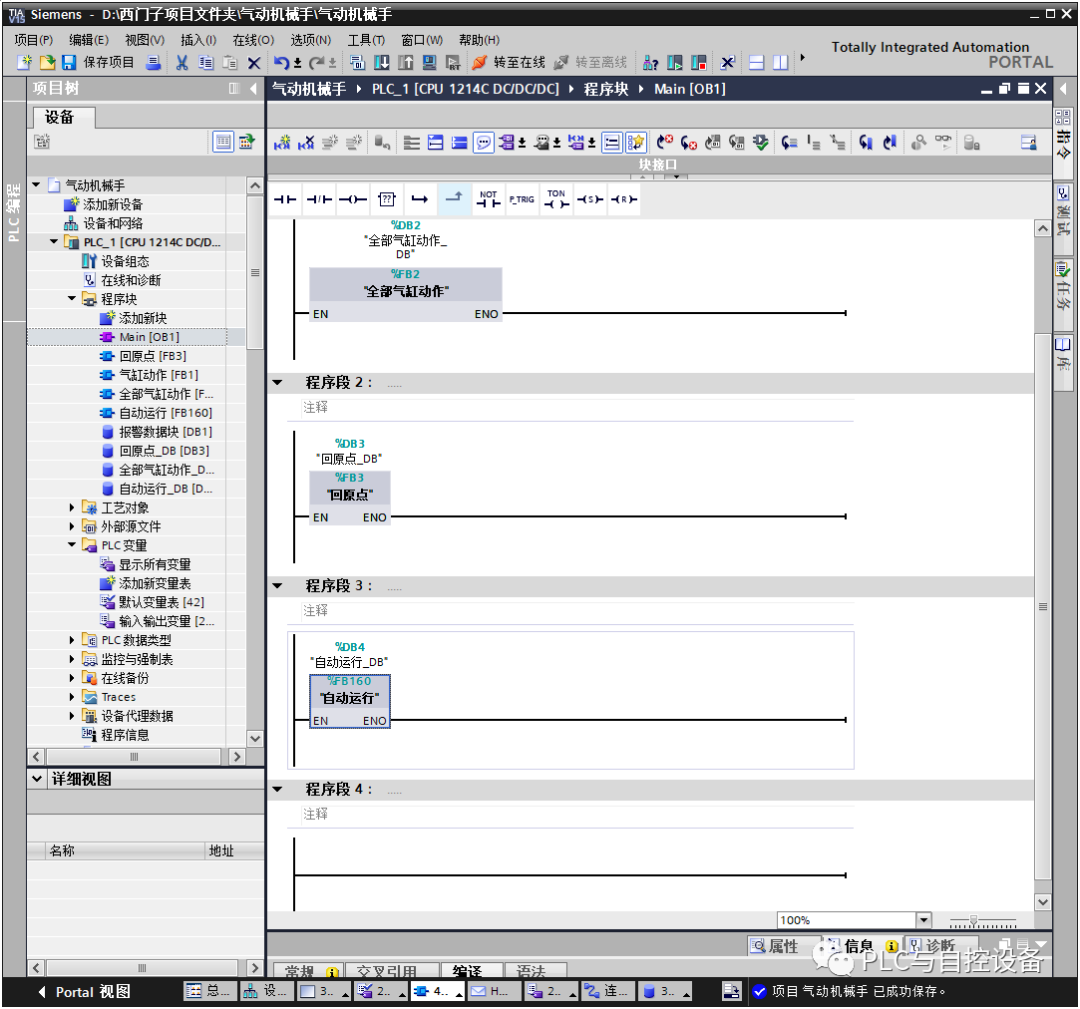Open the zoom percentage dropdown

click(x=924, y=920)
